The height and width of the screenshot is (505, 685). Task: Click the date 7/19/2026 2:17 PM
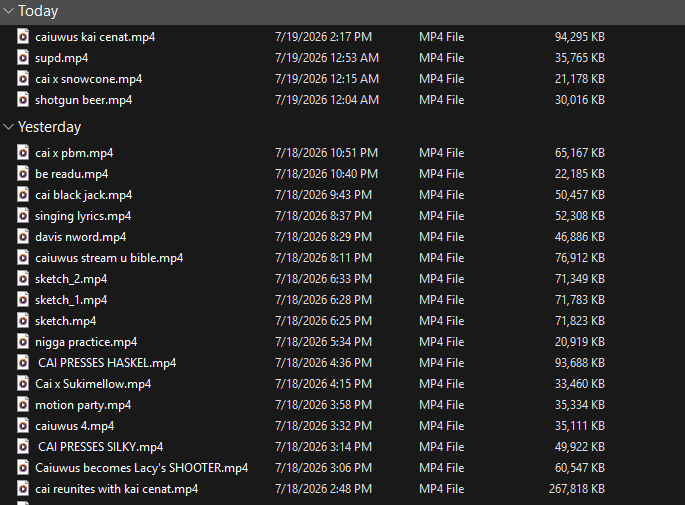[x=323, y=37]
